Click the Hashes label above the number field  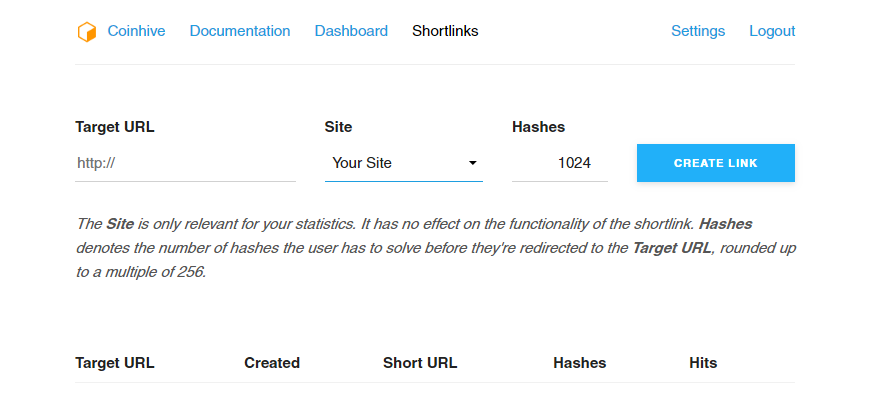click(x=538, y=127)
